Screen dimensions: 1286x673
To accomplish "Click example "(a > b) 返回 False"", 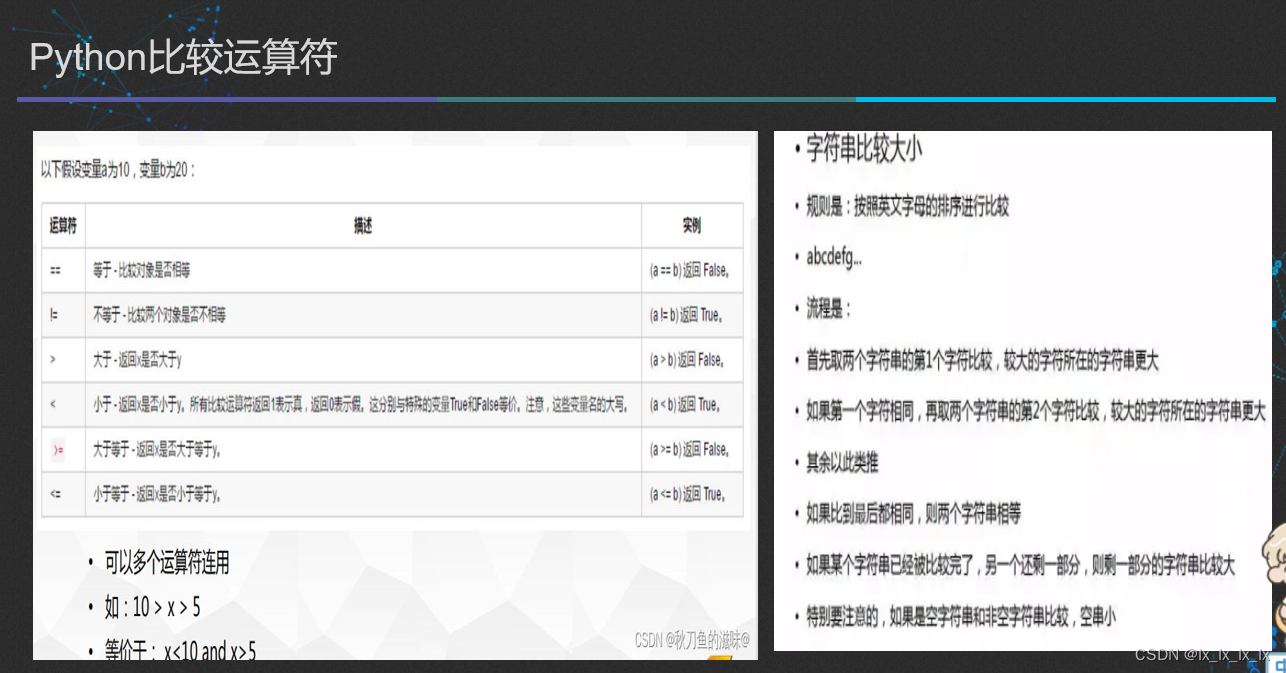I will [x=687, y=359].
